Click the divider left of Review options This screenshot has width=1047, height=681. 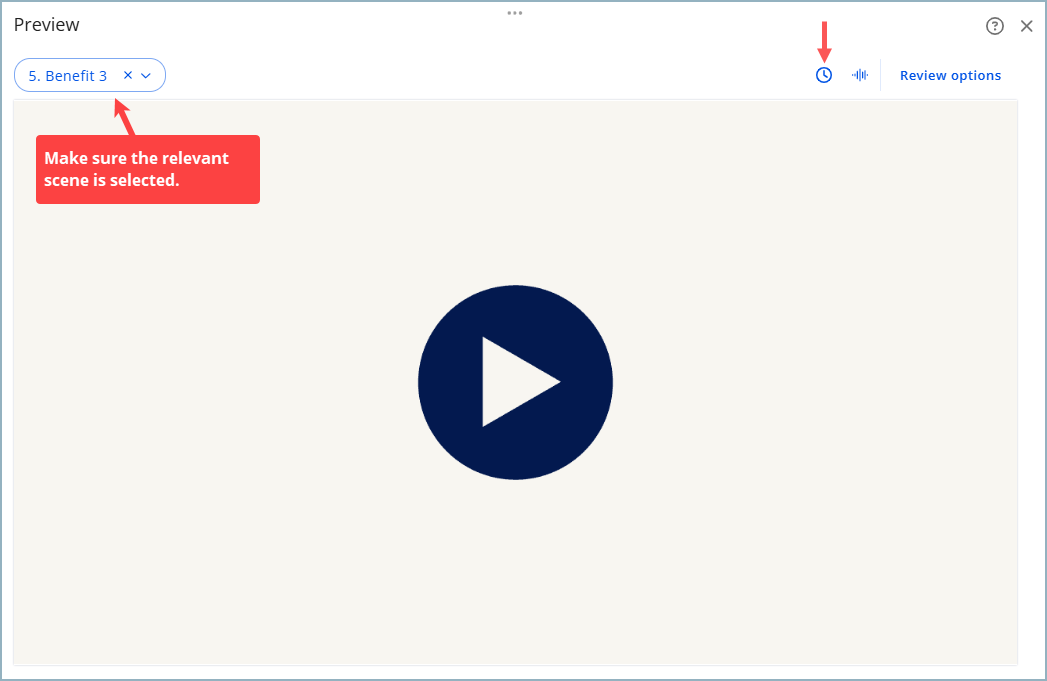[x=880, y=75]
